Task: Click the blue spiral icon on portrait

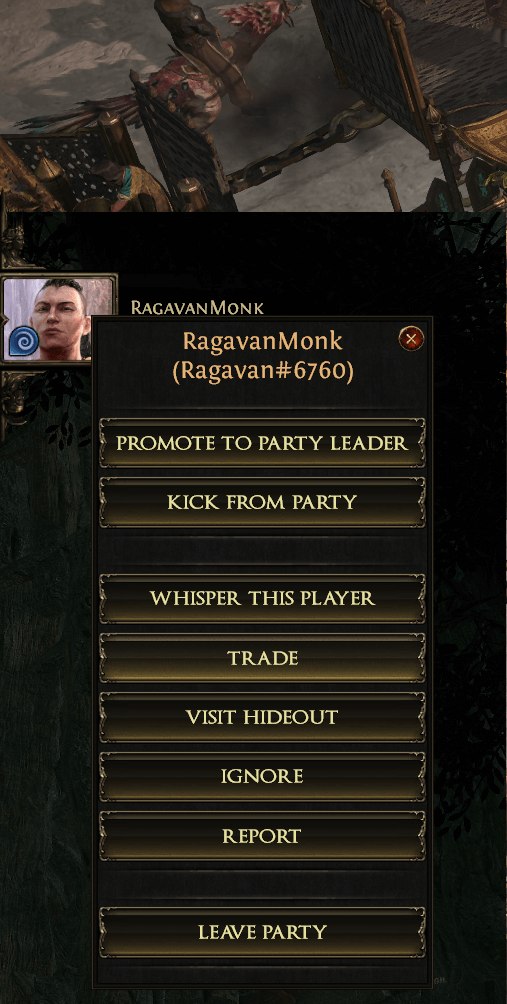Action: pyautogui.click(x=24, y=342)
